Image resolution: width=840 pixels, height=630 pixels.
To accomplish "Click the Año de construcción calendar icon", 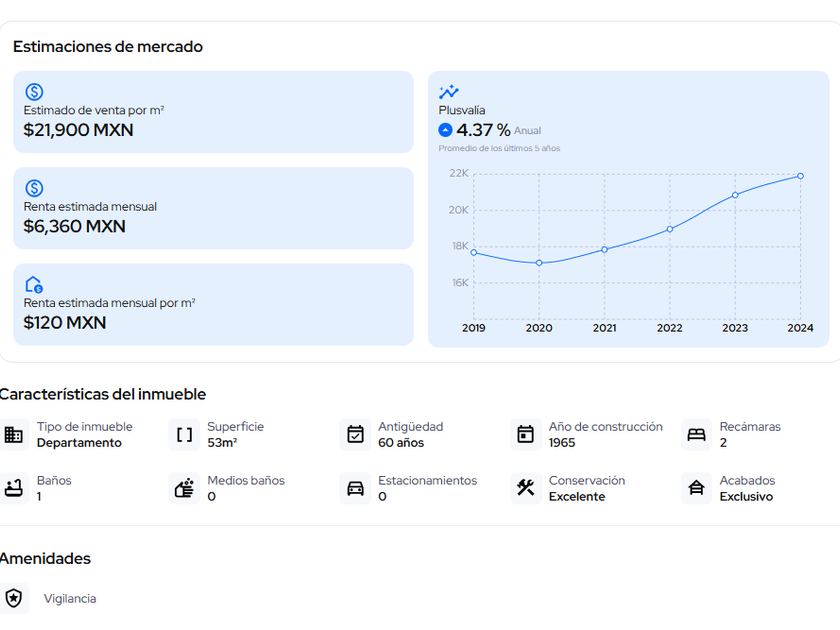I will pos(526,435).
